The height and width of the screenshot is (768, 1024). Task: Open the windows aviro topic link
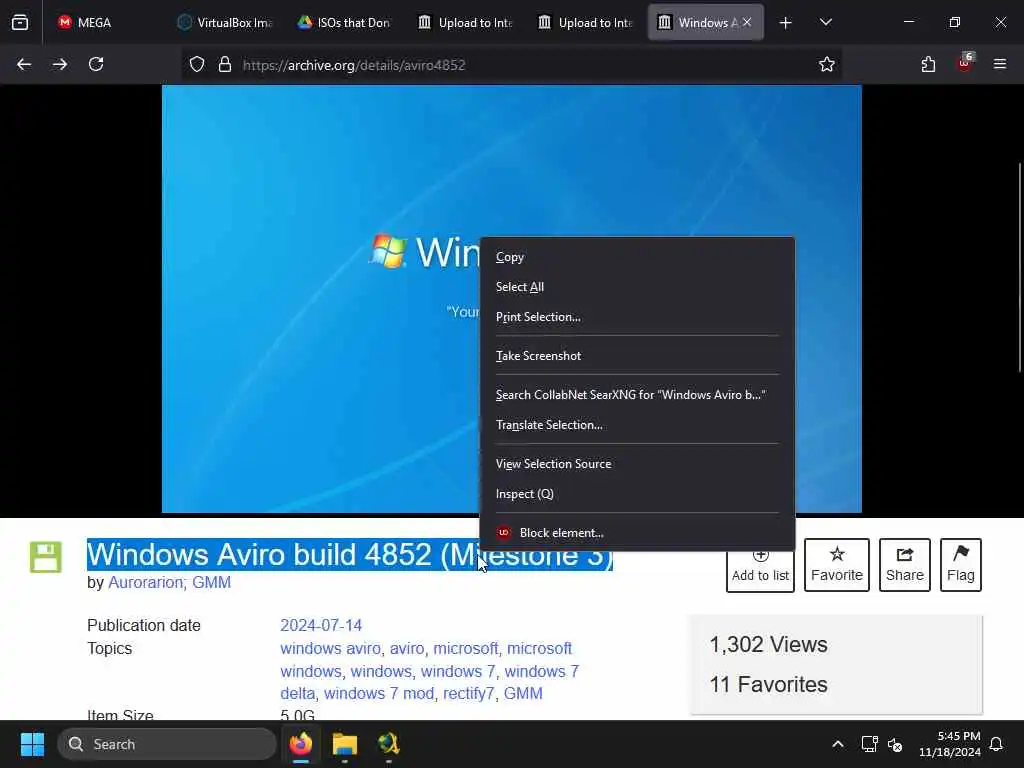tap(330, 648)
